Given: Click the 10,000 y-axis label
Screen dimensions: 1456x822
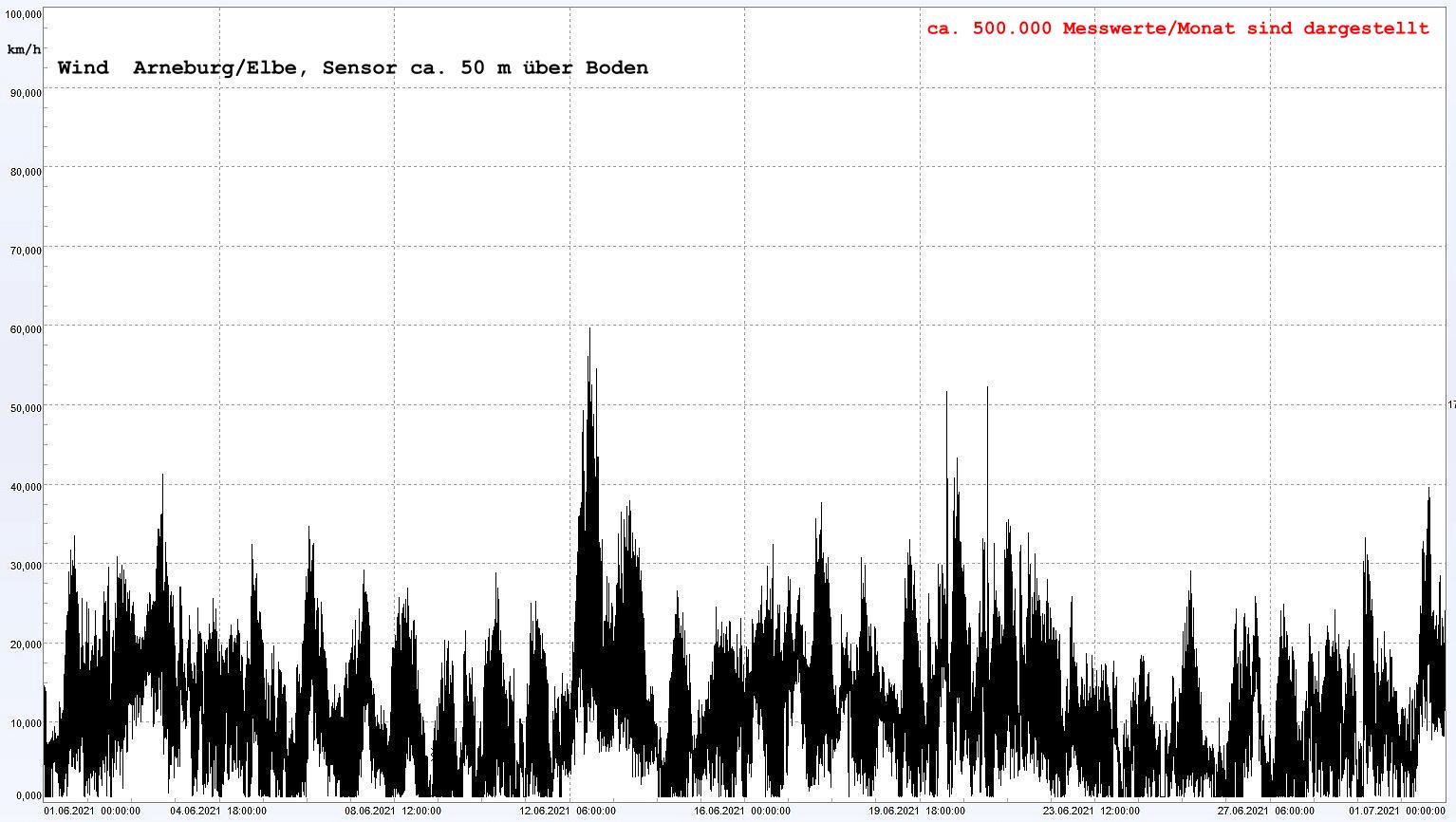Looking at the screenshot, I should tap(24, 723).
